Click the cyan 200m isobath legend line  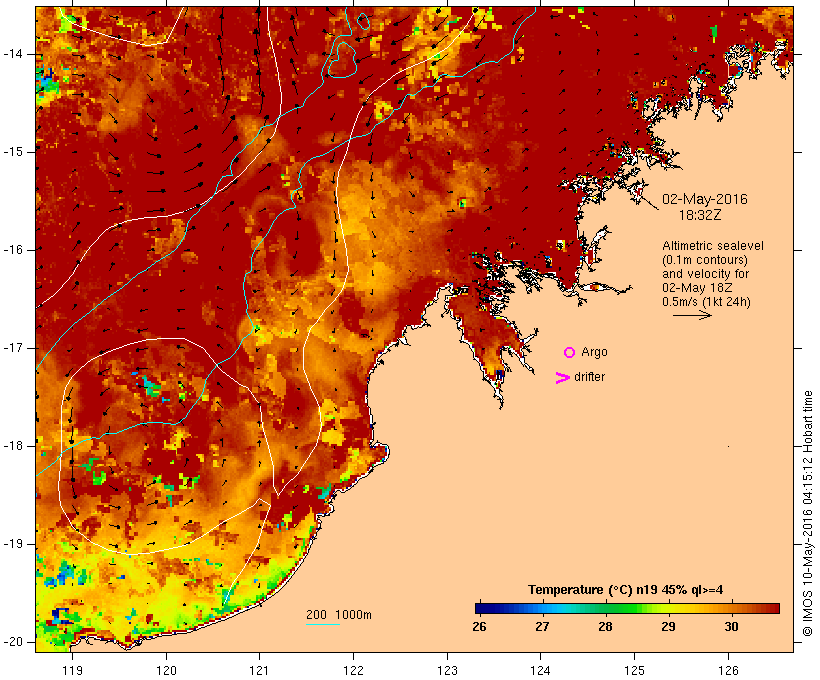323,624
